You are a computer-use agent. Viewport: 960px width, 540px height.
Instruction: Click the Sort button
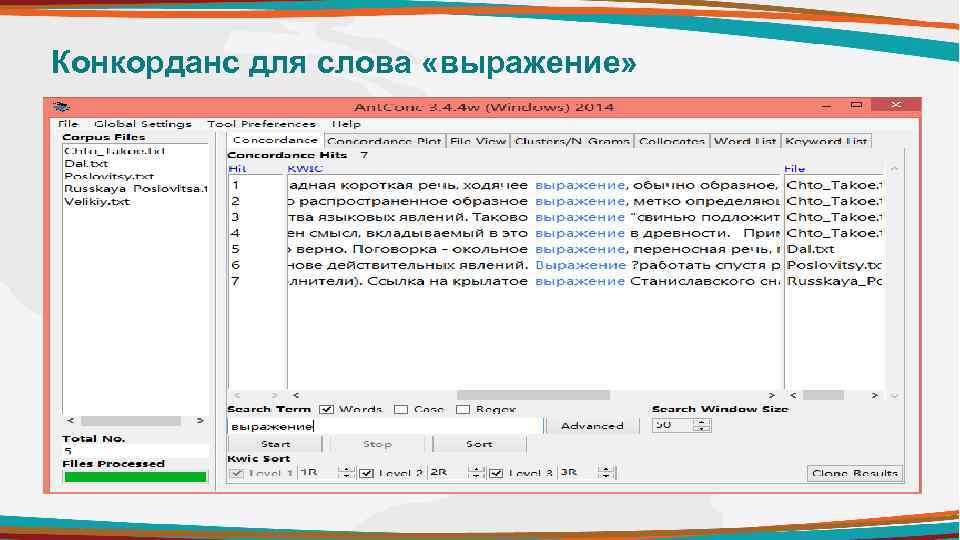point(479,444)
